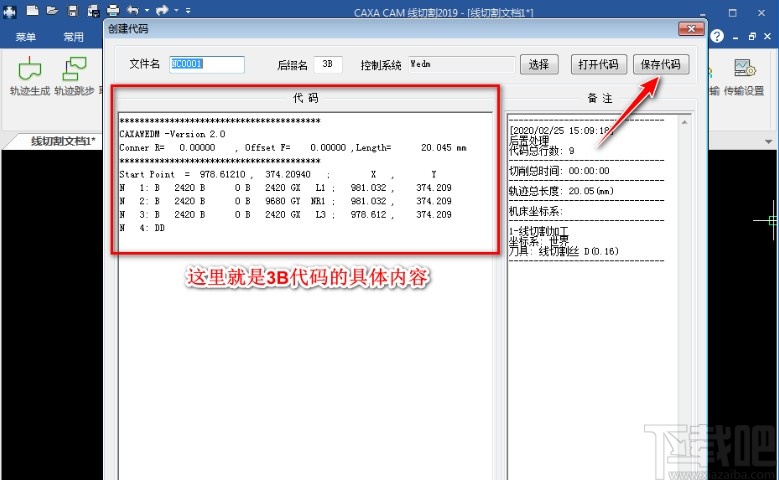Open the CAXA application menu logo
Image resolution: width=779 pixels, height=480 pixels.
coord(9,11)
